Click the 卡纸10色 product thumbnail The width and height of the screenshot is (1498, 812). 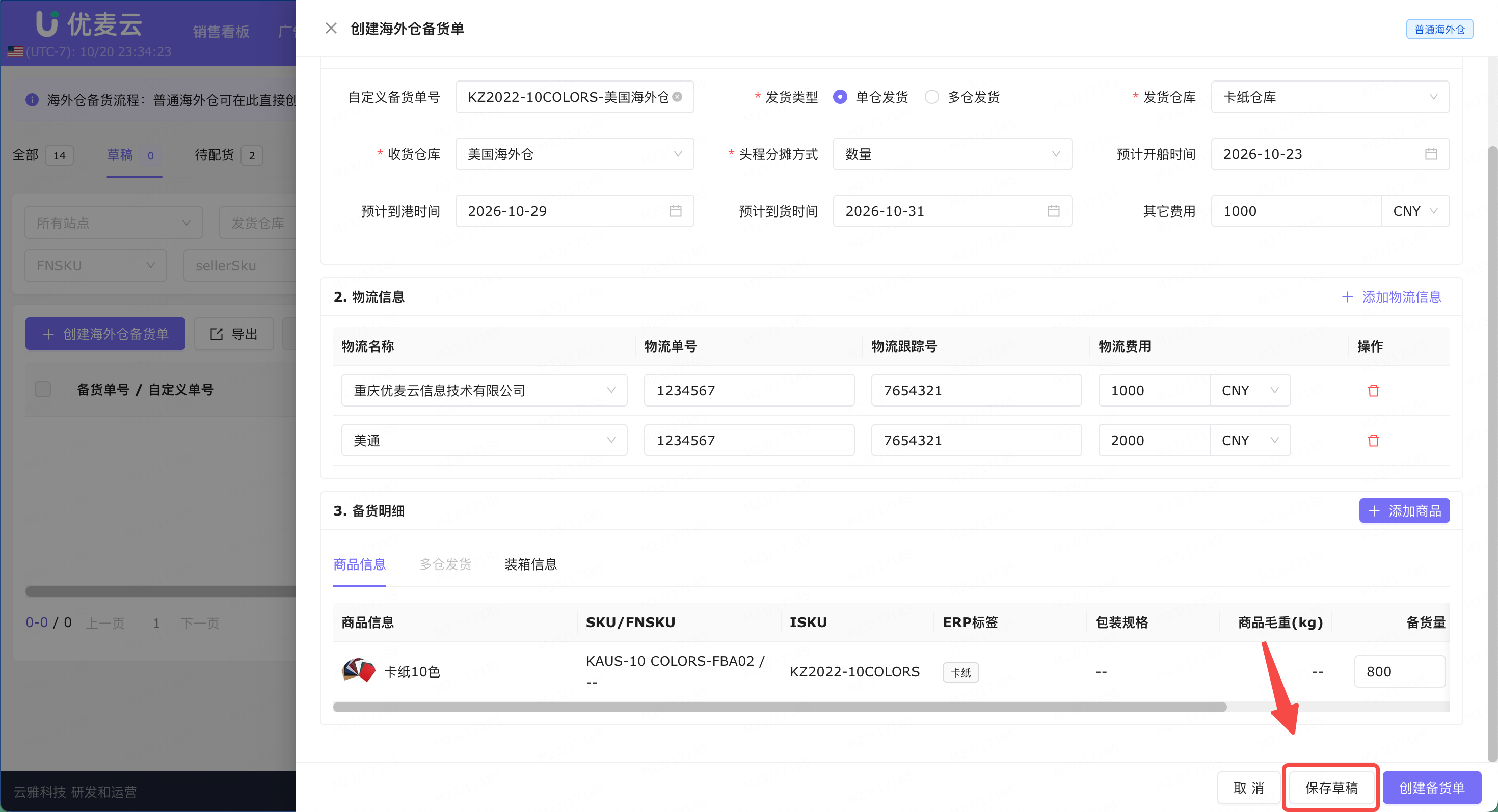click(x=359, y=671)
